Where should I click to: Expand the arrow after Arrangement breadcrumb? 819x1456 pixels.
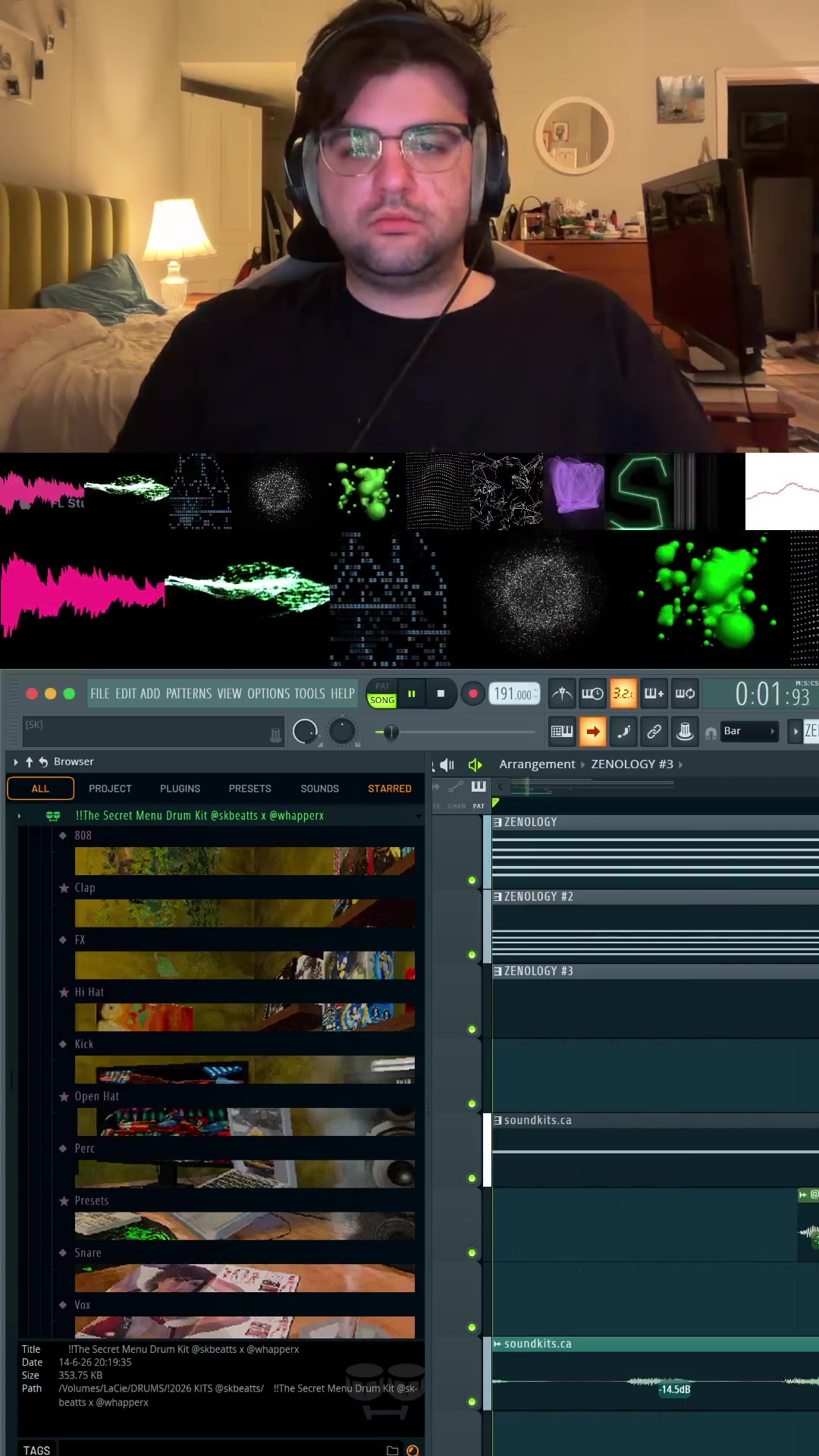(582, 764)
